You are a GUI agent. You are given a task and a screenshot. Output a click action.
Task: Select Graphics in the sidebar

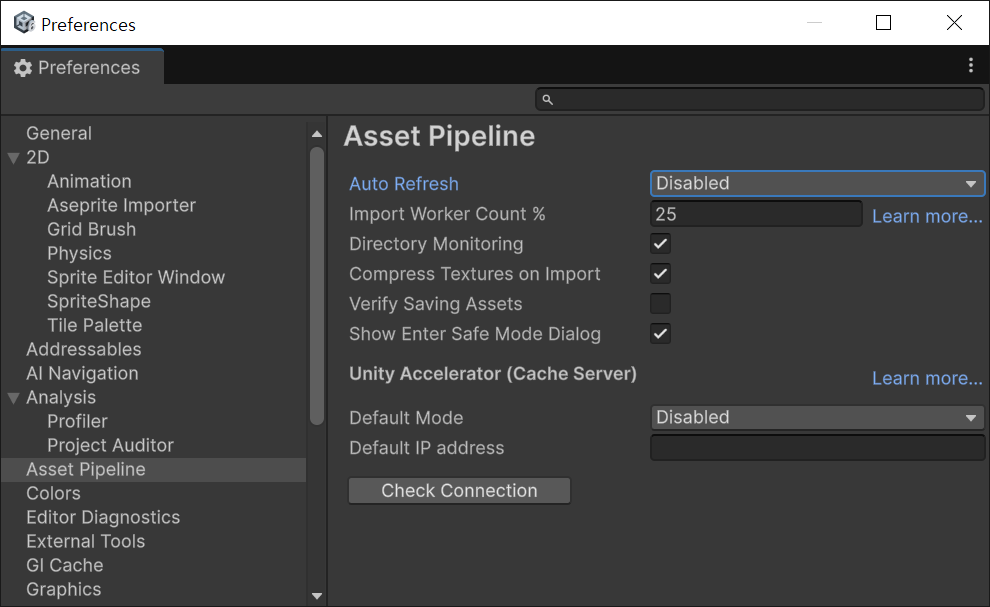point(63,589)
